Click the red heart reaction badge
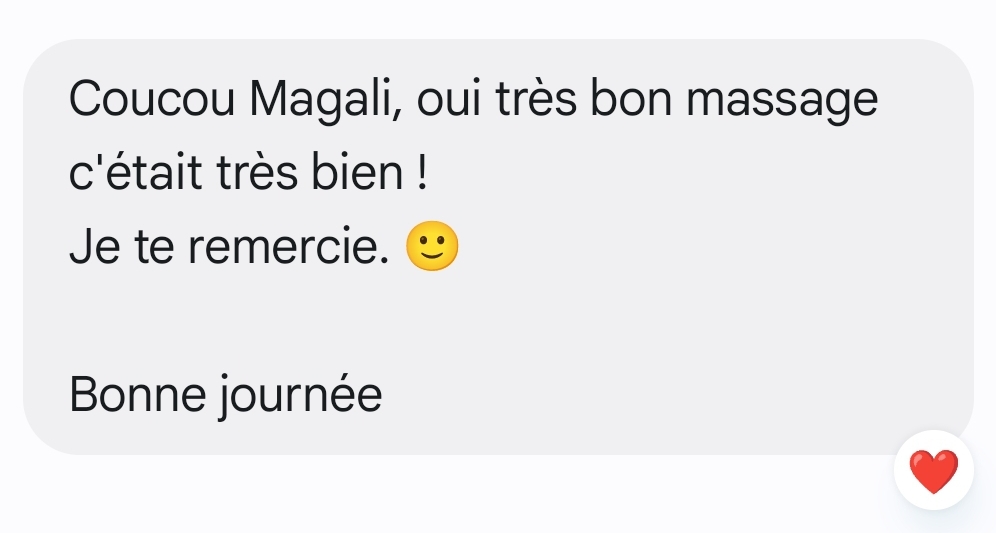This screenshot has height=533, width=996. click(933, 471)
